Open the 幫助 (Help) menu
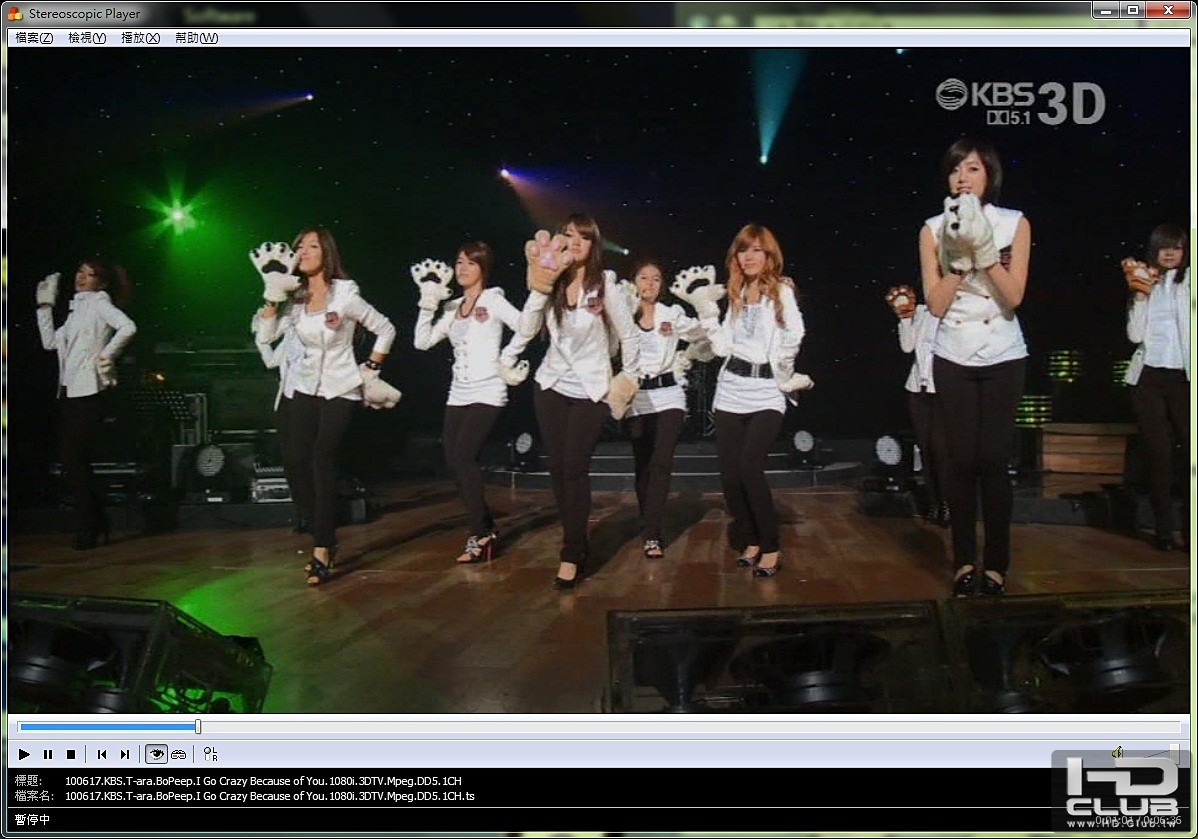This screenshot has height=839, width=1198. tap(196, 37)
